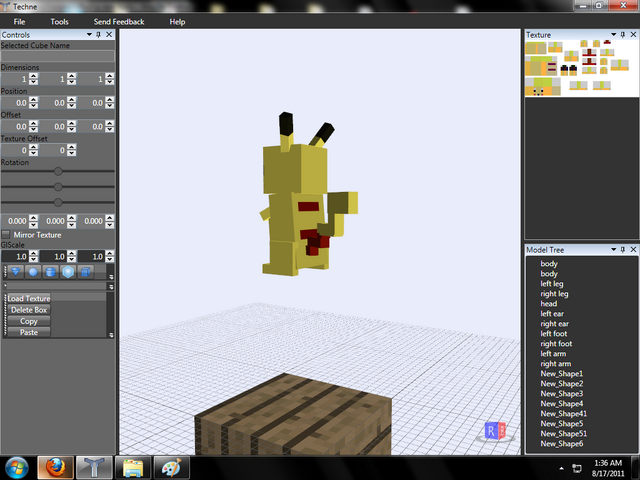This screenshot has height=480, width=640.
Task: Select the 'left ear' item in Model Tree
Action: point(552,314)
